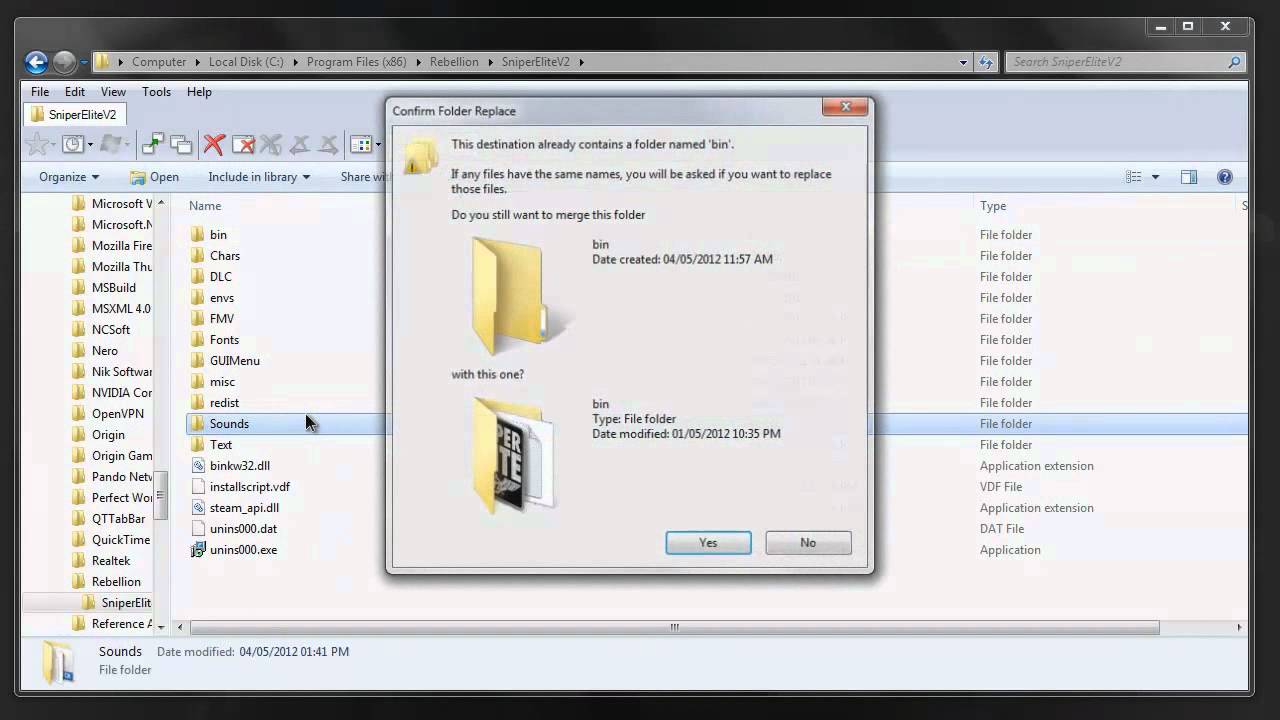The image size is (1280, 720).
Task: Open the Organize dropdown
Action: point(69,176)
